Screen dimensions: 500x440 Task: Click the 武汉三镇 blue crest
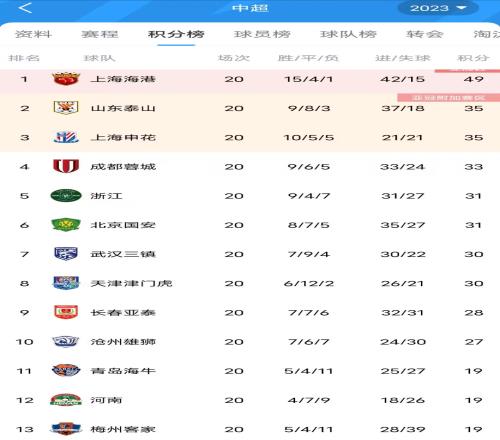click(x=66, y=254)
